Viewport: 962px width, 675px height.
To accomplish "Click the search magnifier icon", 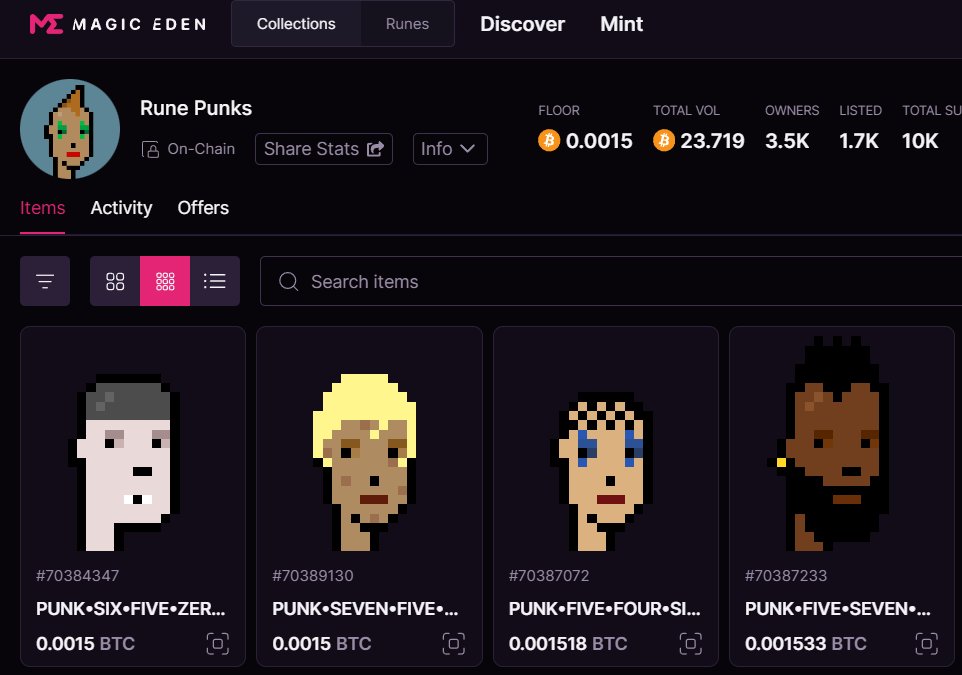I will pyautogui.click(x=288, y=282).
